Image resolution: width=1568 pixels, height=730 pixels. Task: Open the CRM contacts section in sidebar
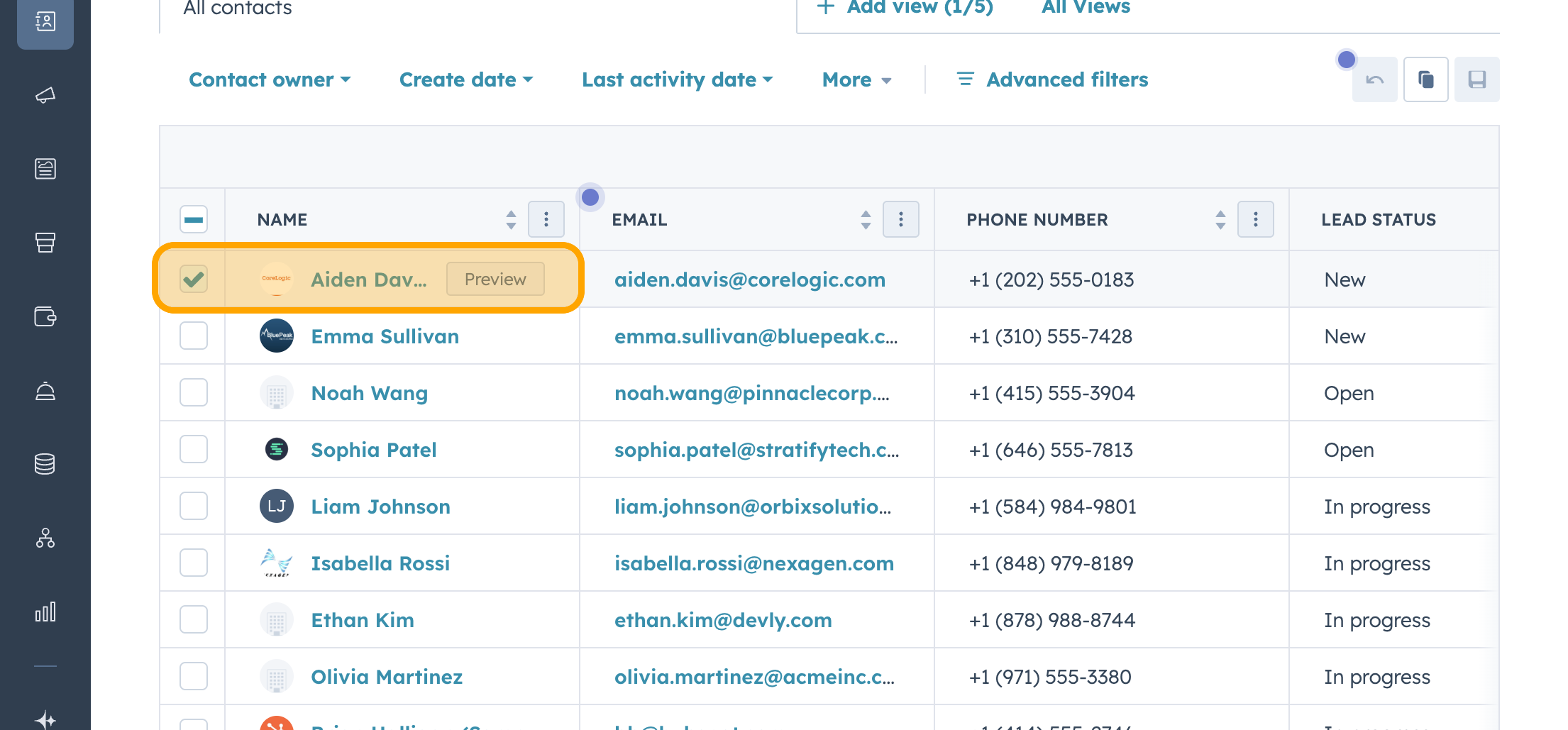click(x=45, y=21)
